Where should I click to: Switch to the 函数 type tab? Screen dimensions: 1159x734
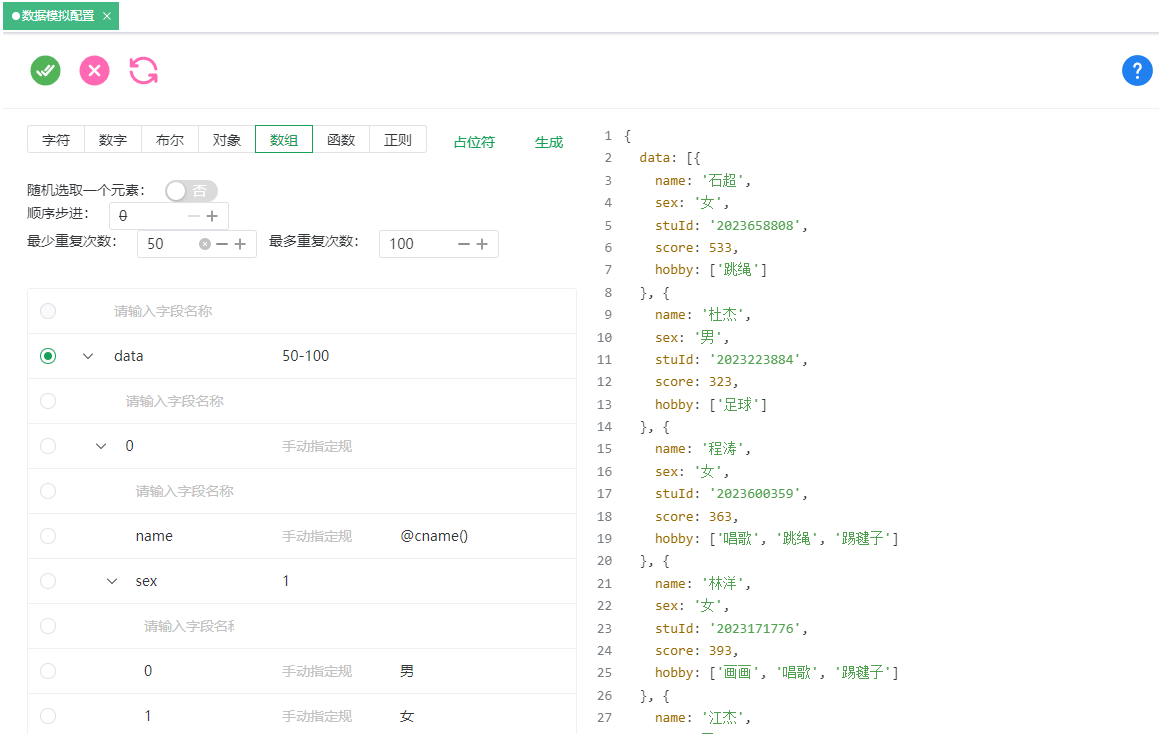point(341,140)
